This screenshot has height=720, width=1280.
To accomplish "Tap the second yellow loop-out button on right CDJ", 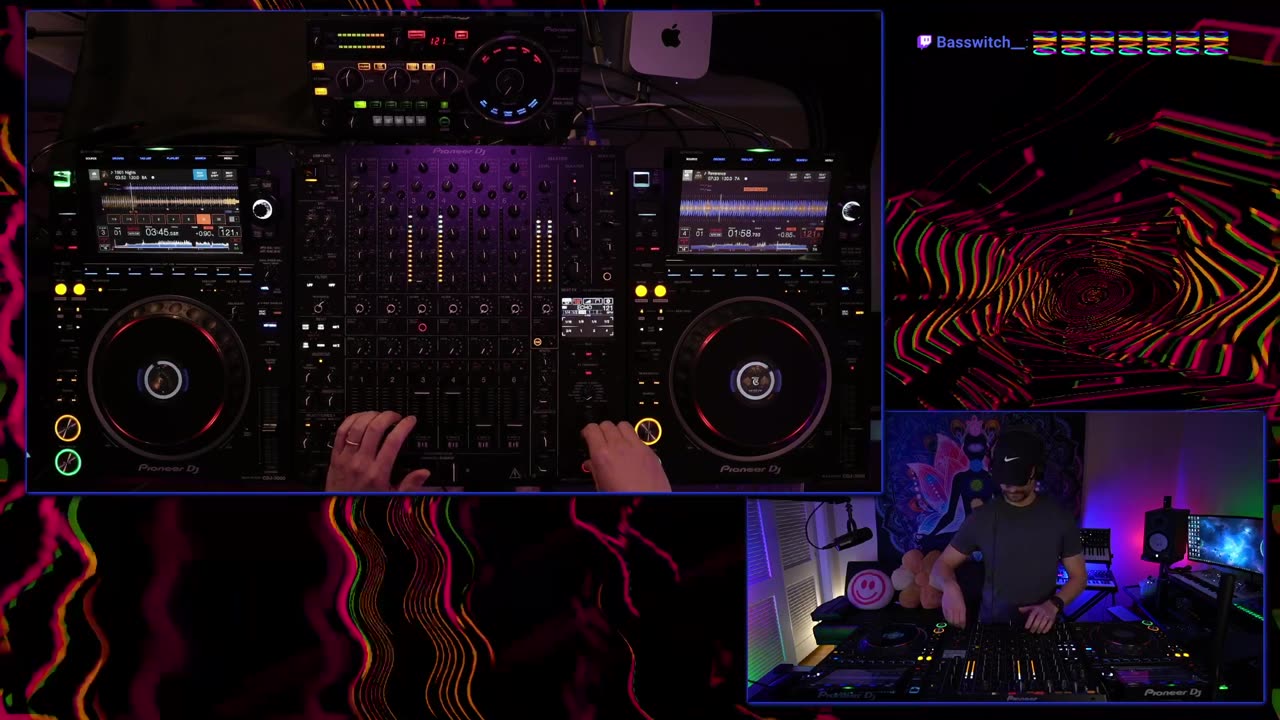I will (659, 292).
